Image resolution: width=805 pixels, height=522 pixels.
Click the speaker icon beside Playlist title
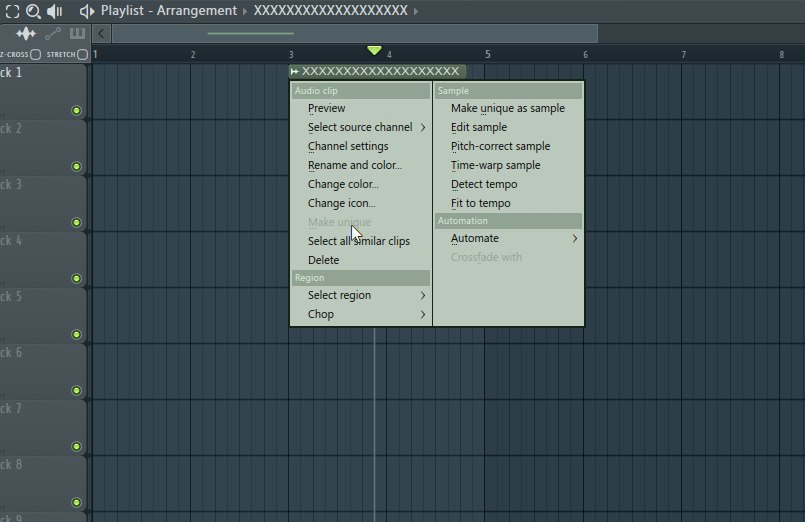click(x=87, y=11)
